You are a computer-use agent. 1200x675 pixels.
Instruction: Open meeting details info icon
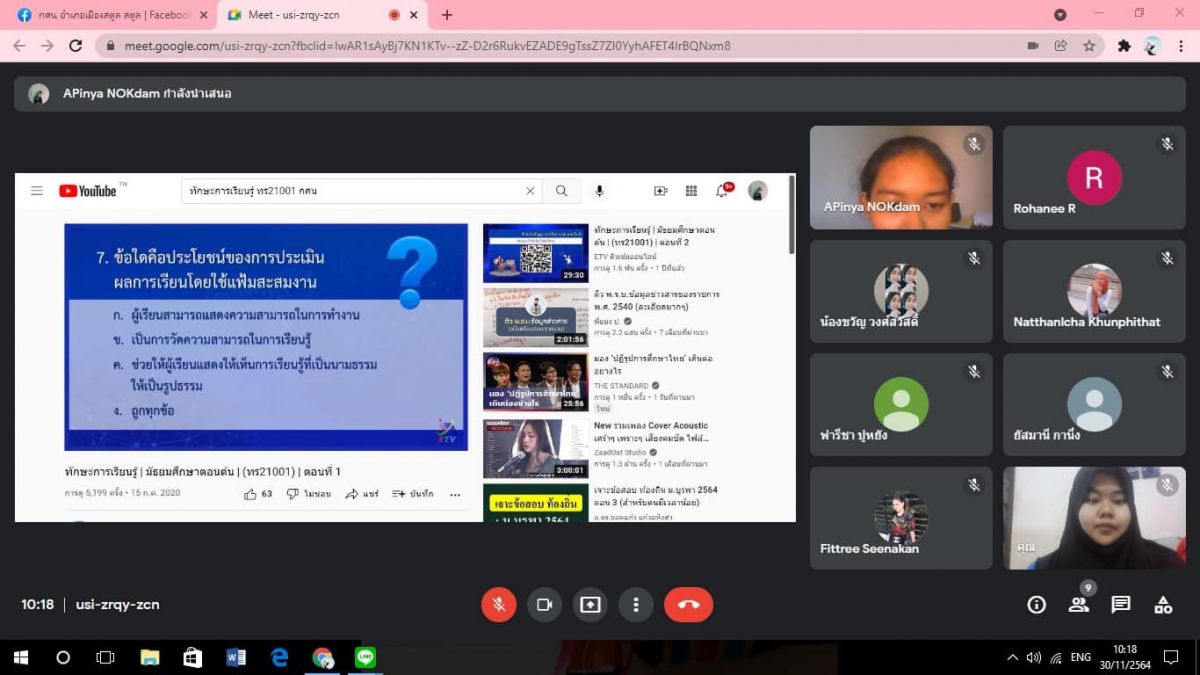point(1036,604)
